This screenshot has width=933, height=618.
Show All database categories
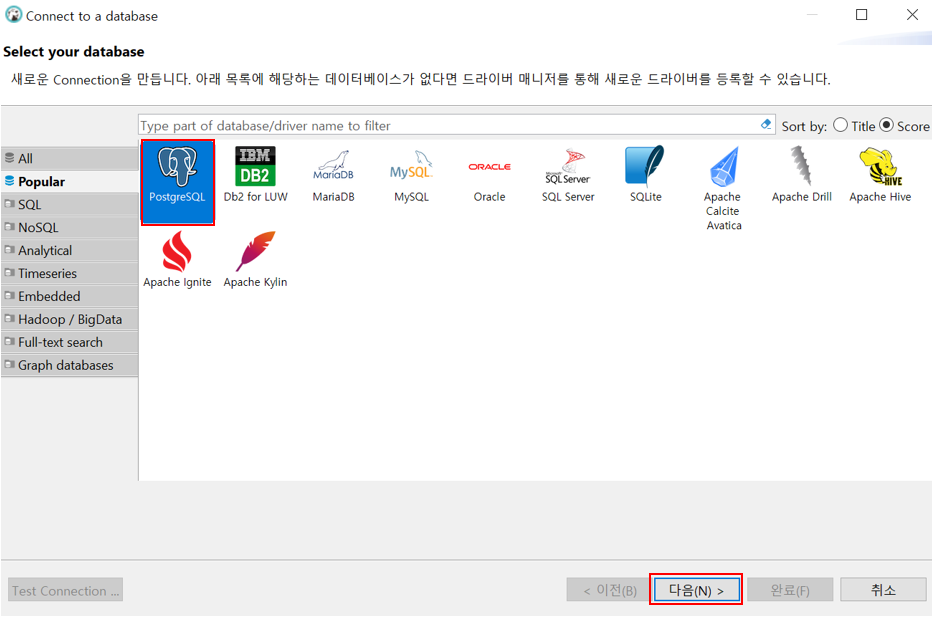pos(70,158)
